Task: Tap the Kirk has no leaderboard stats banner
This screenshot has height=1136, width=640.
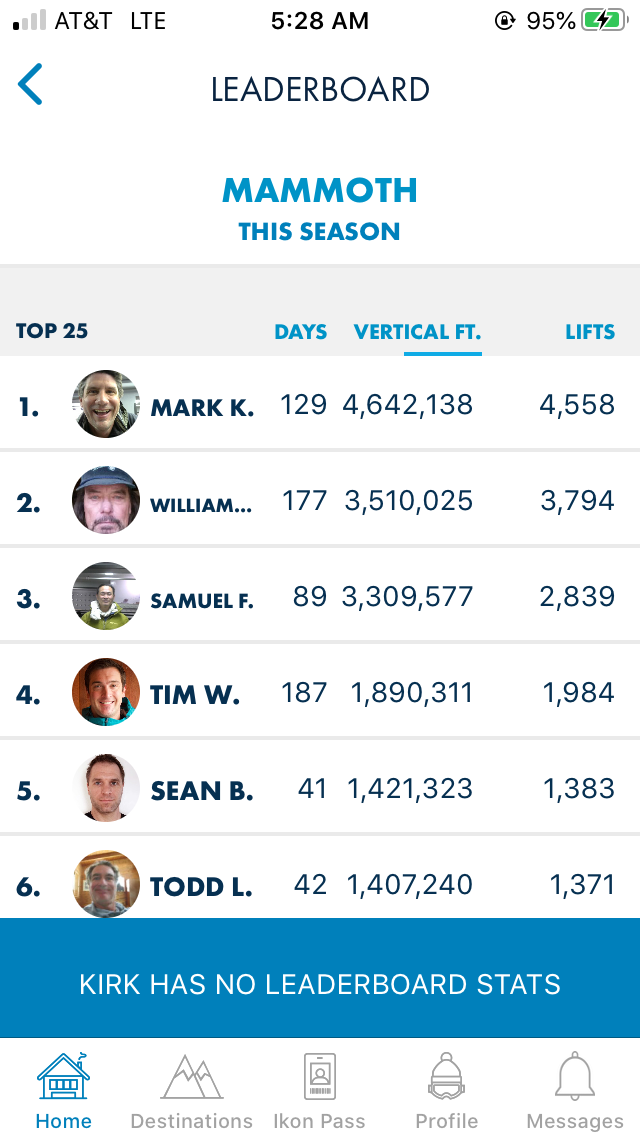Action: pos(320,984)
